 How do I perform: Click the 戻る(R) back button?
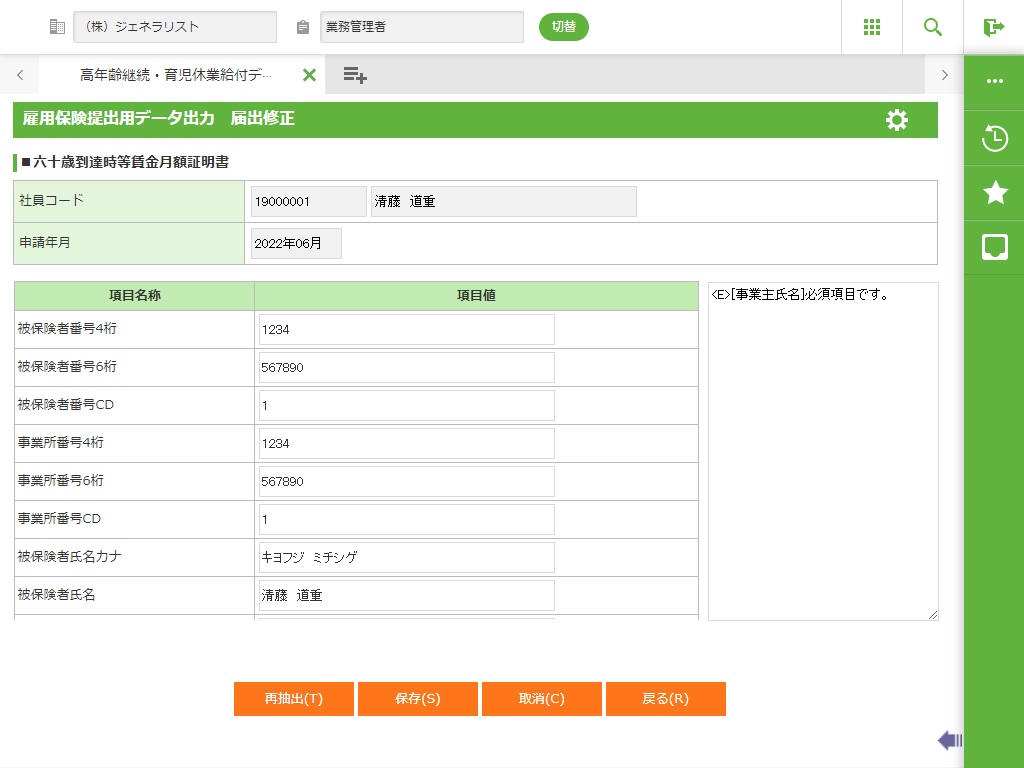pos(665,699)
